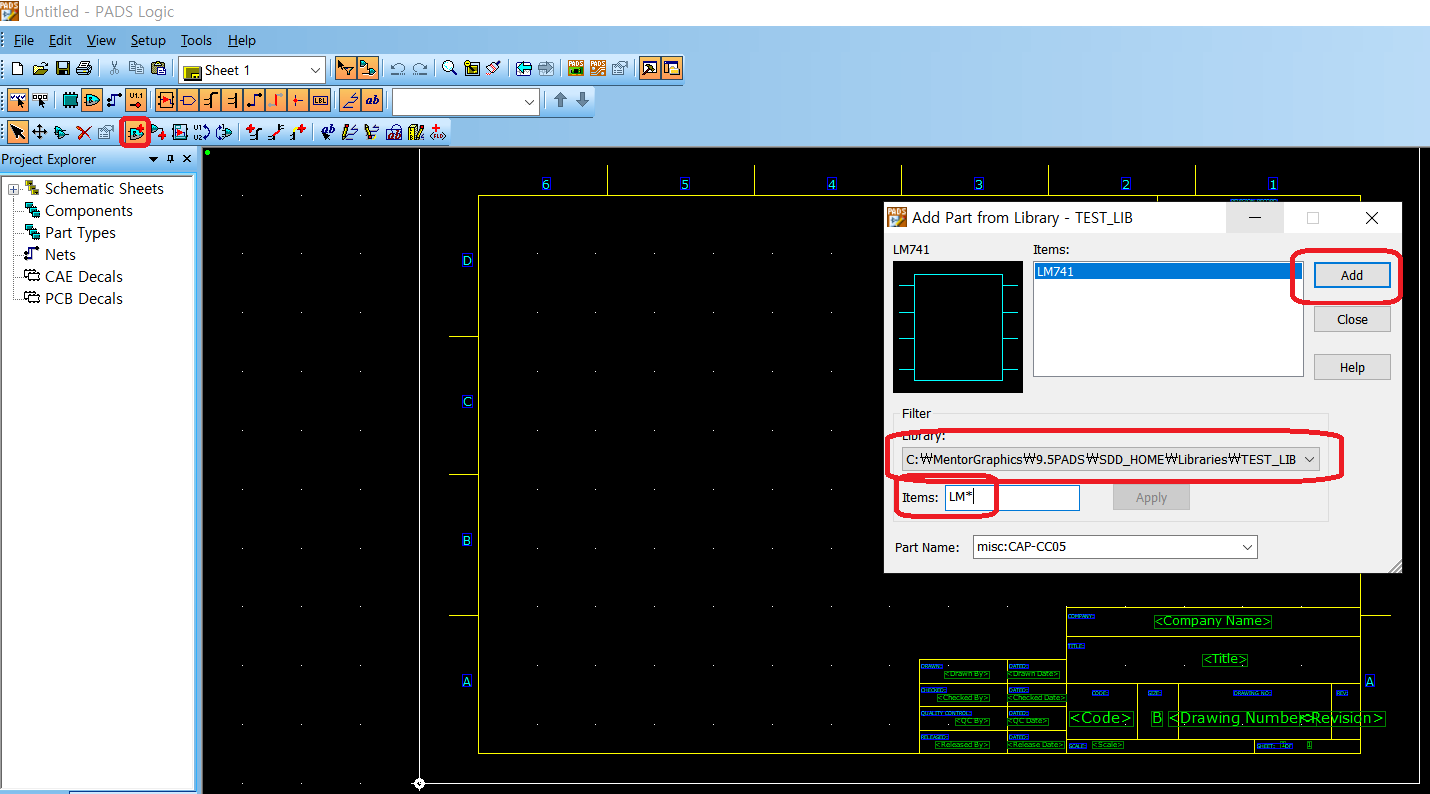Activate the Move tool with the four-arrow icon
Viewport: 1430px width, 794px height.
40,132
